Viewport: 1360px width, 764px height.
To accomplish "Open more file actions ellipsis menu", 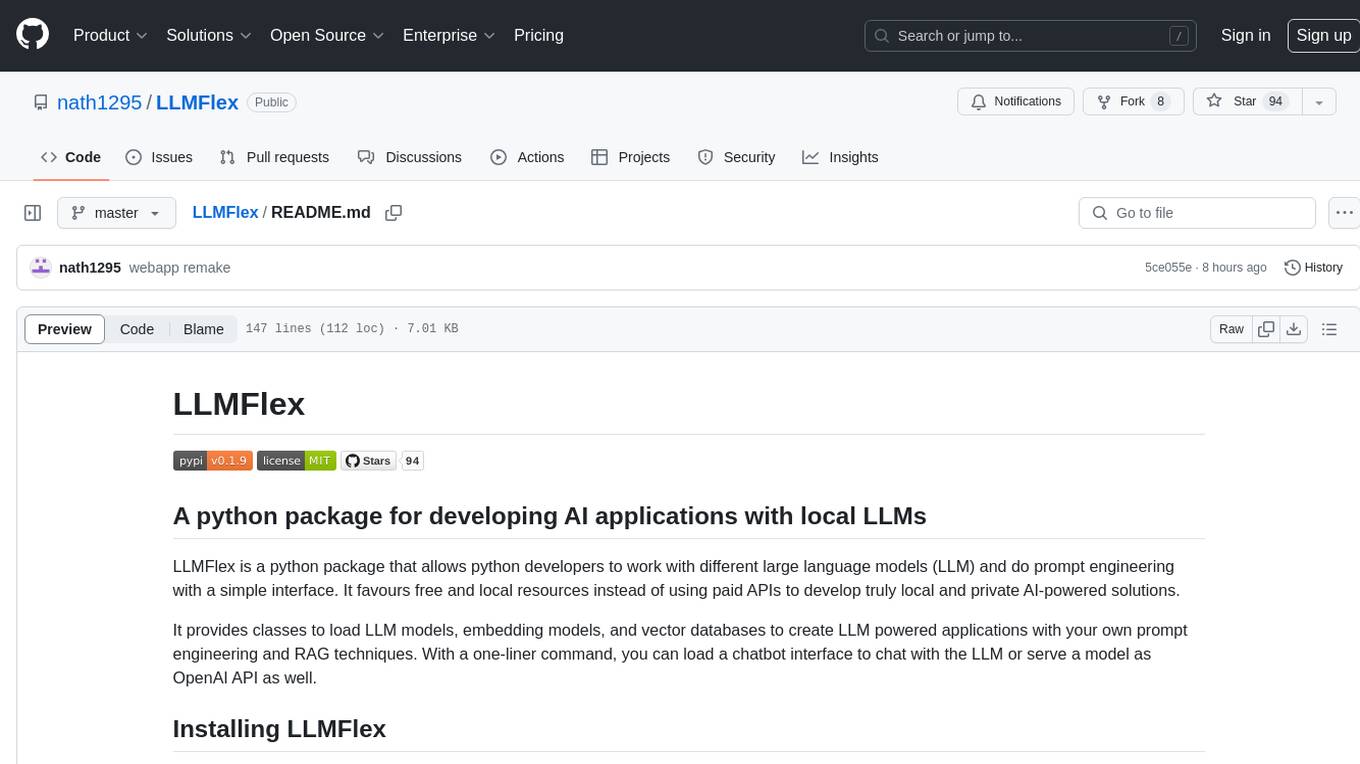I will click(1344, 213).
